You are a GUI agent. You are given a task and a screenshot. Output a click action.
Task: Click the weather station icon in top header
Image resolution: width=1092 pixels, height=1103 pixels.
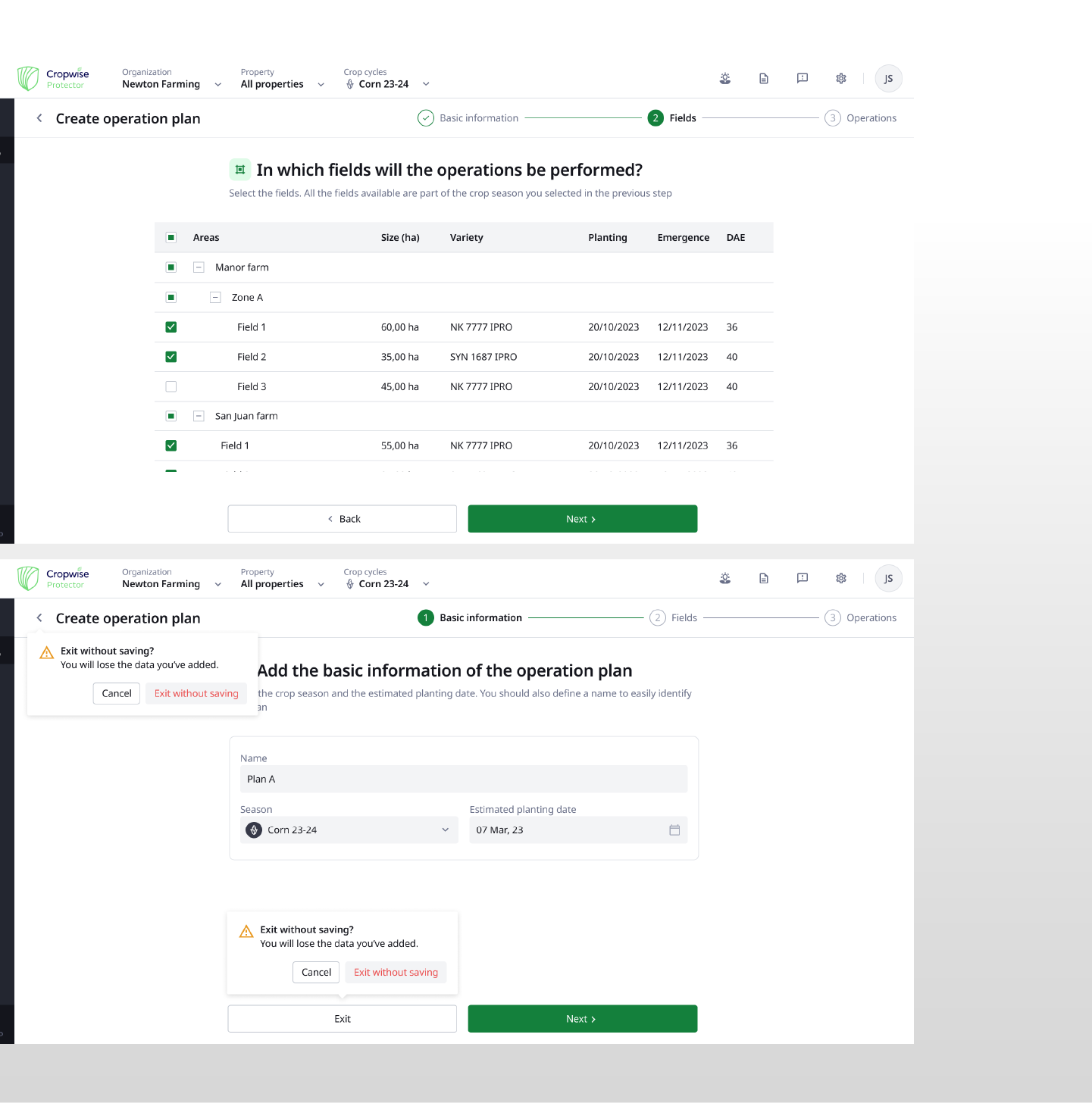pyautogui.click(x=725, y=79)
